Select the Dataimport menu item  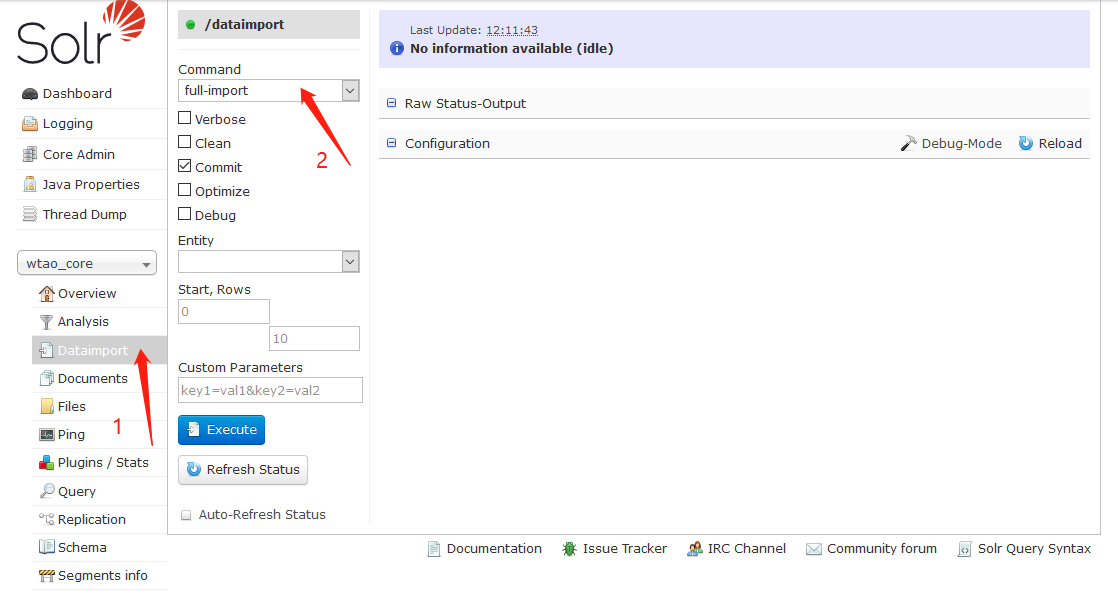point(100,350)
